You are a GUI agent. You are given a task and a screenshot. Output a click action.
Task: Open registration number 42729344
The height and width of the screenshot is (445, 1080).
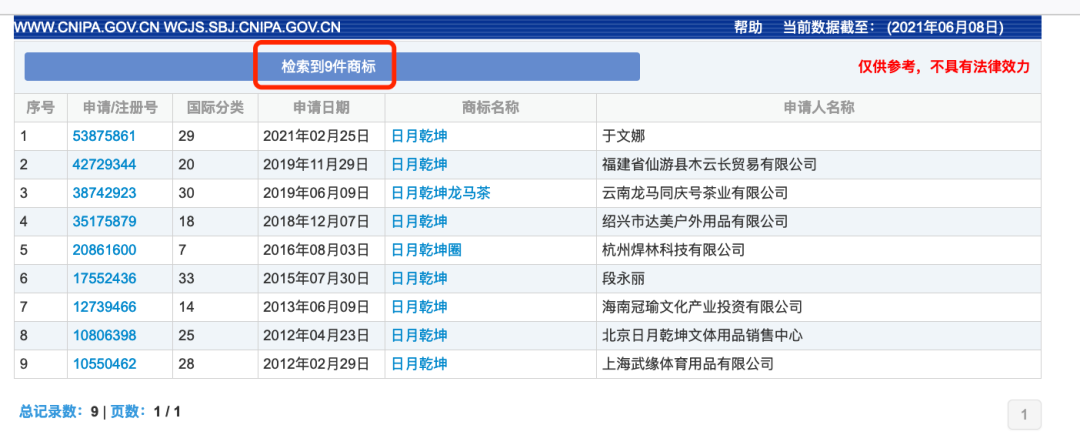pos(104,165)
